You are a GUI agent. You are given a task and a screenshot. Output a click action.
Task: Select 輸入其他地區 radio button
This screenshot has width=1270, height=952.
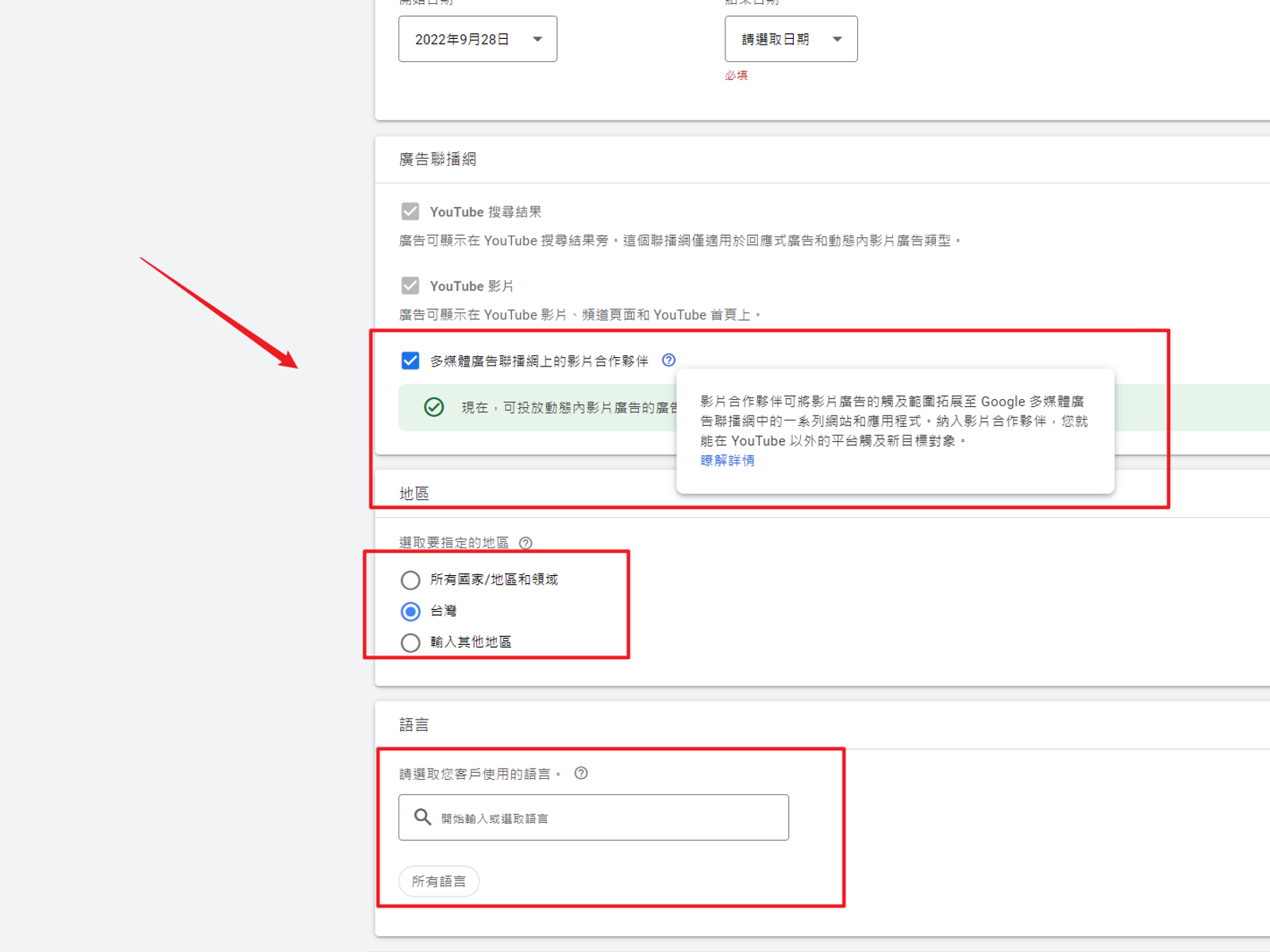click(x=410, y=643)
